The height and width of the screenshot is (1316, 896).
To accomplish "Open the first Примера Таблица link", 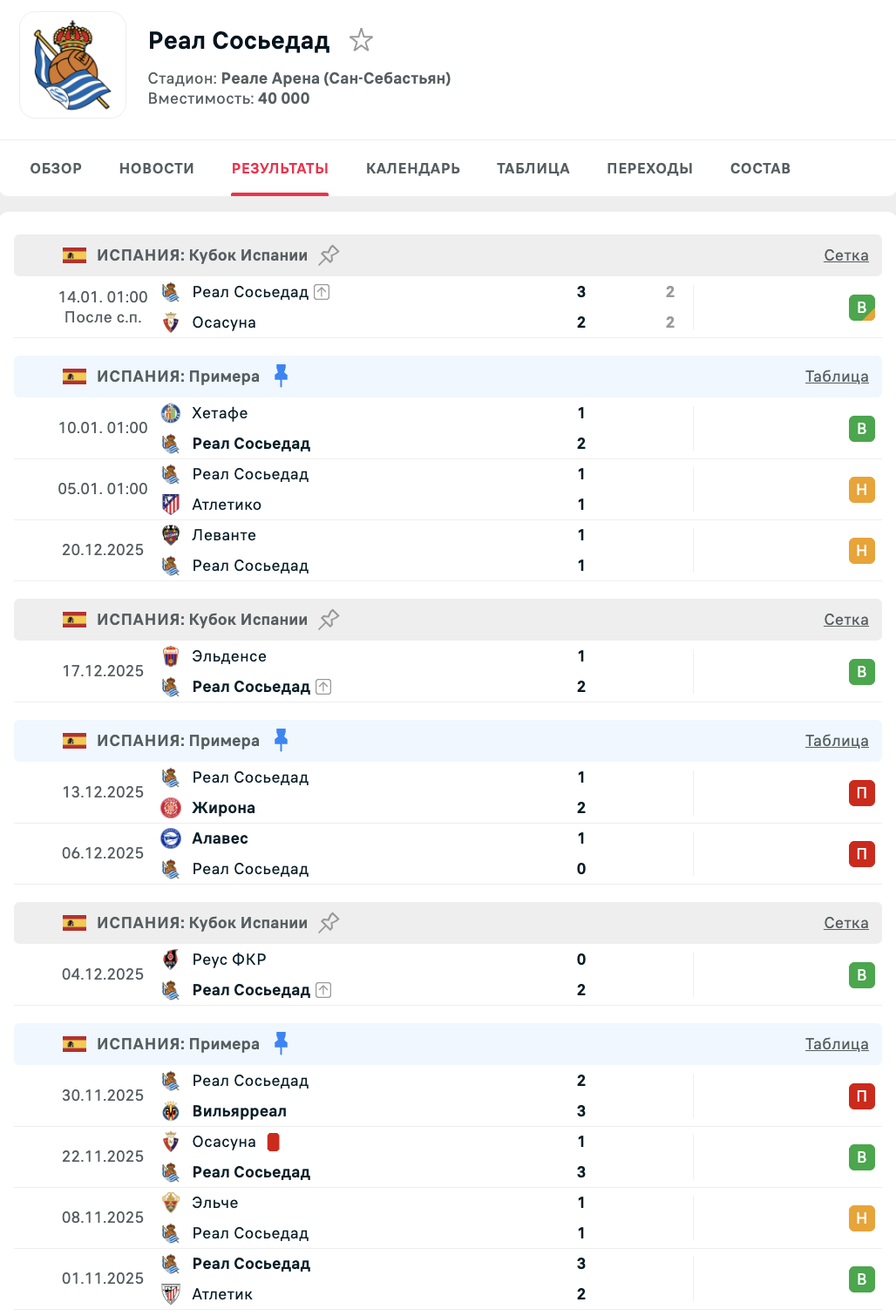I will pos(836,376).
